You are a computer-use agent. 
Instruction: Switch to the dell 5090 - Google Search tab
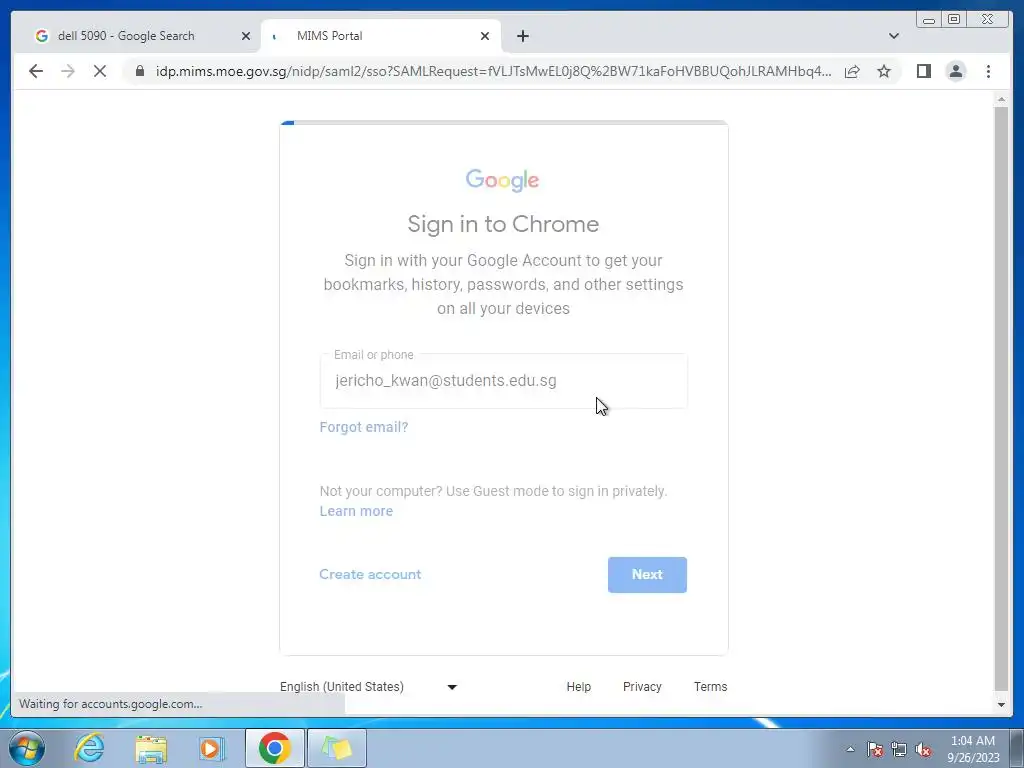point(137,36)
